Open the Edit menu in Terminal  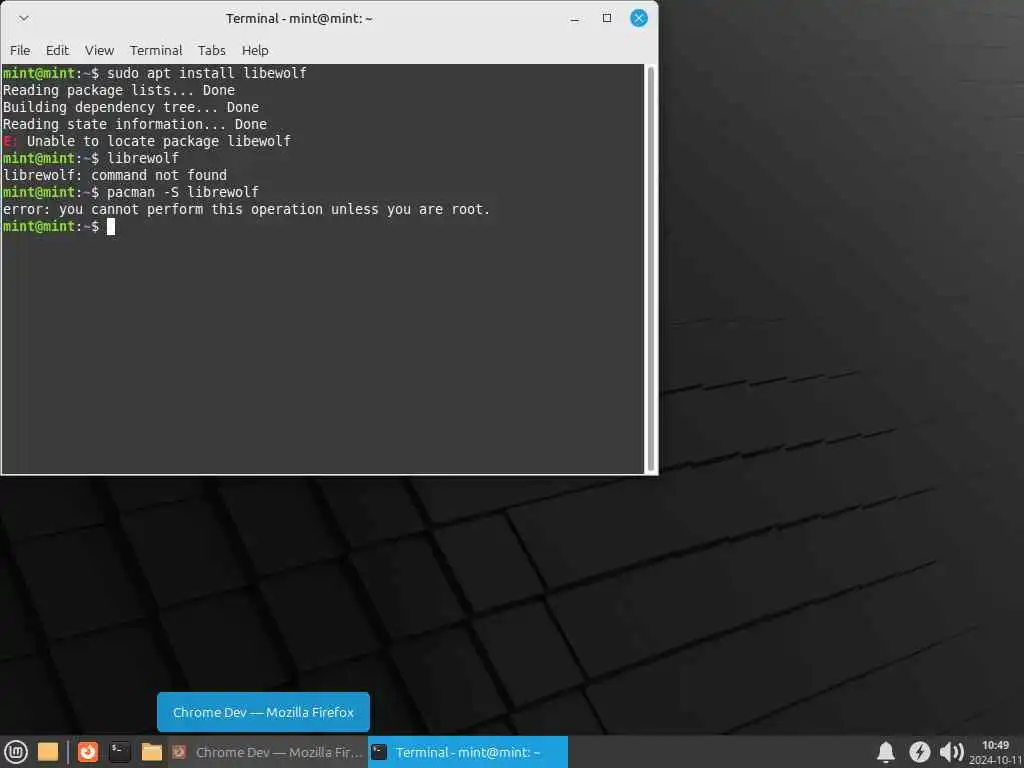click(x=57, y=50)
